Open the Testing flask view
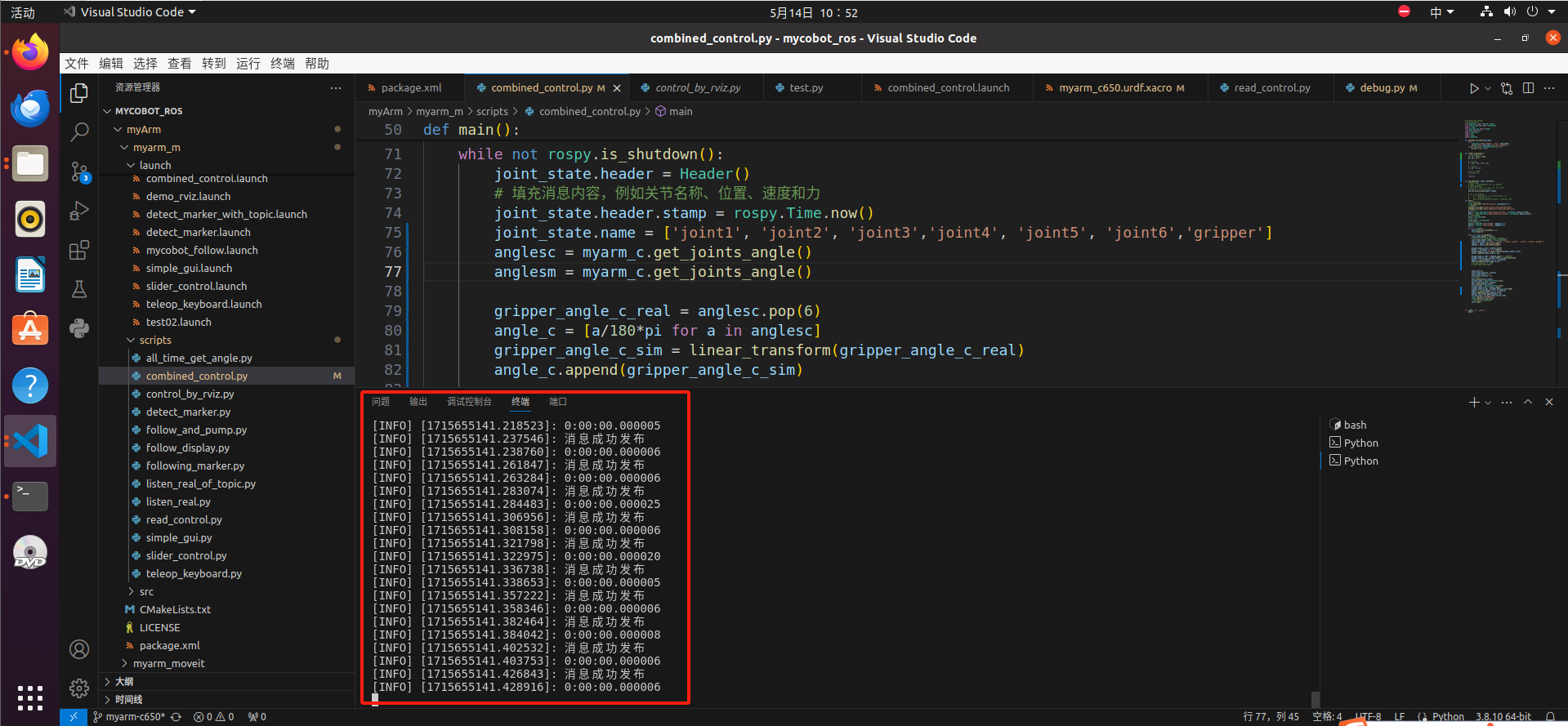The height and width of the screenshot is (726, 1568). (79, 289)
